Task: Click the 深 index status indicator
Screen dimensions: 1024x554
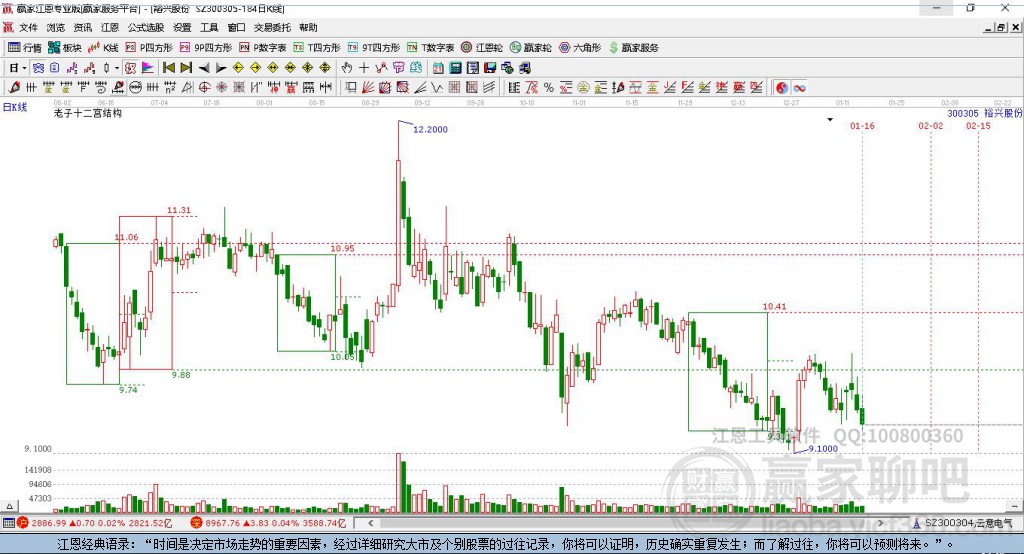Action: (x=197, y=523)
